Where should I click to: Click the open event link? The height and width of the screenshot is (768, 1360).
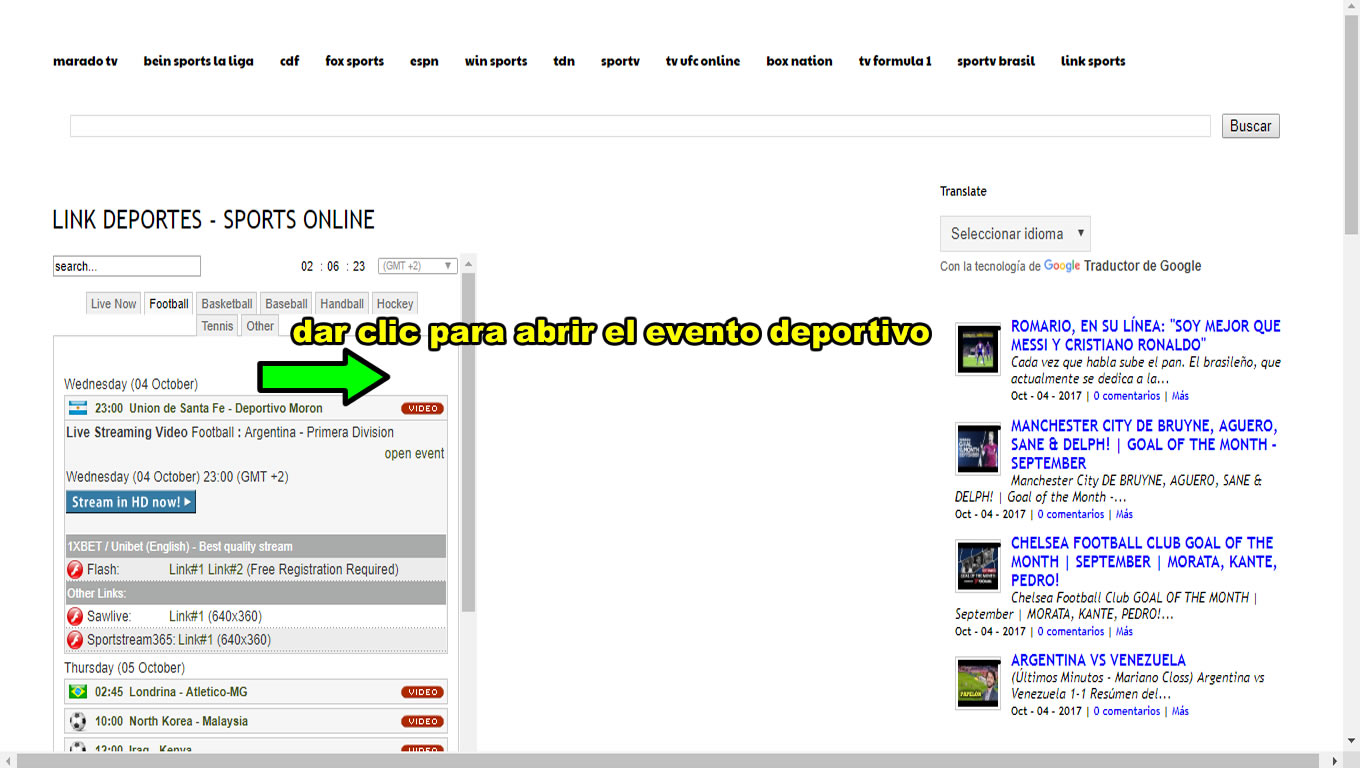tap(415, 454)
